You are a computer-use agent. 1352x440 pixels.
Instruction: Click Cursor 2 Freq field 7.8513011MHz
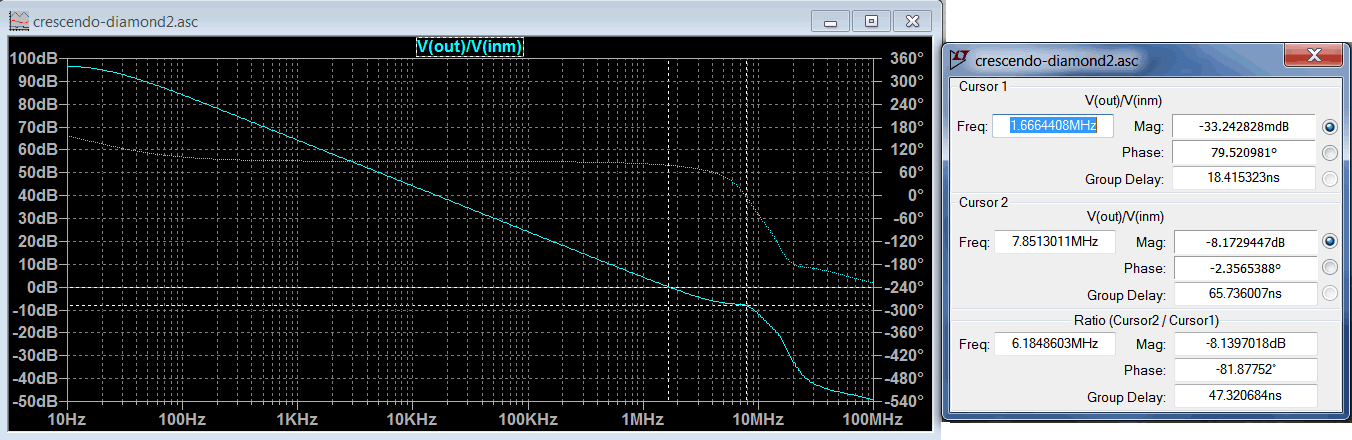point(1055,242)
